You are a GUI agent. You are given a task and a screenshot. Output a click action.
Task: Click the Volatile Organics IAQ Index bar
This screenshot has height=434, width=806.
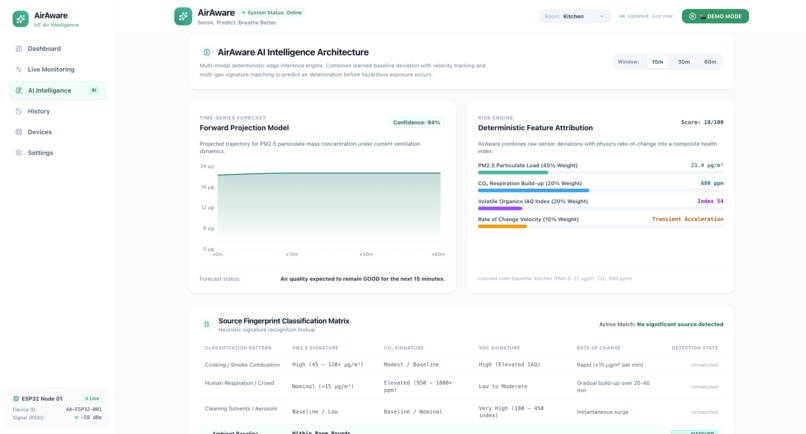click(x=600, y=209)
